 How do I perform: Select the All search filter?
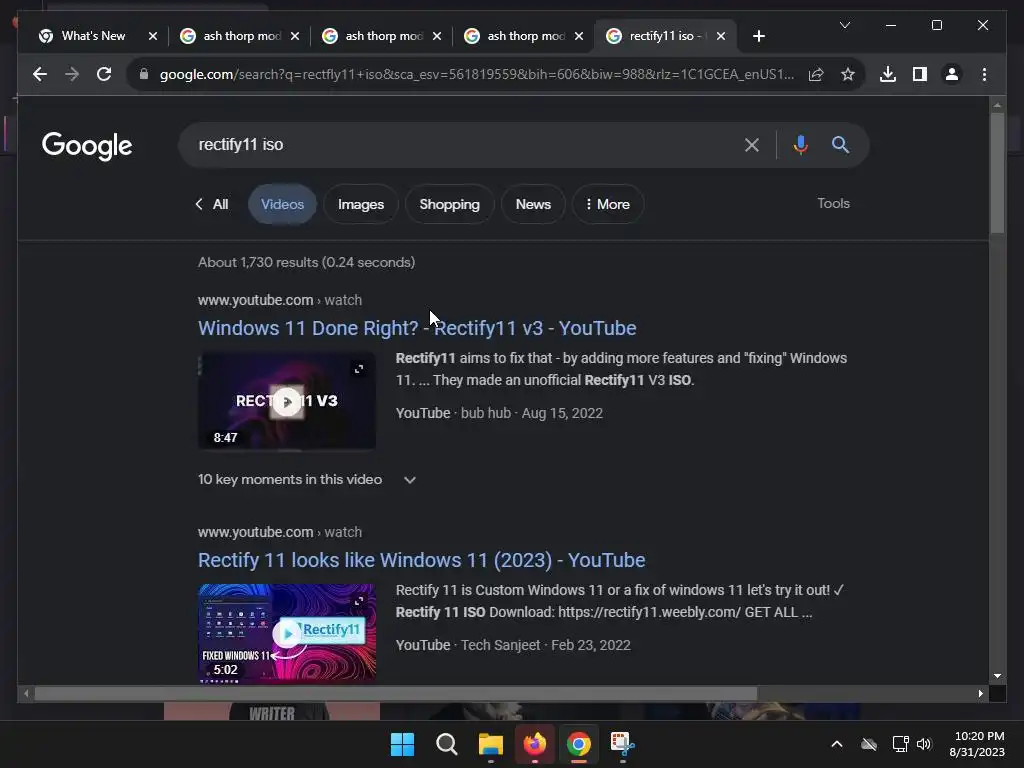[x=220, y=204]
